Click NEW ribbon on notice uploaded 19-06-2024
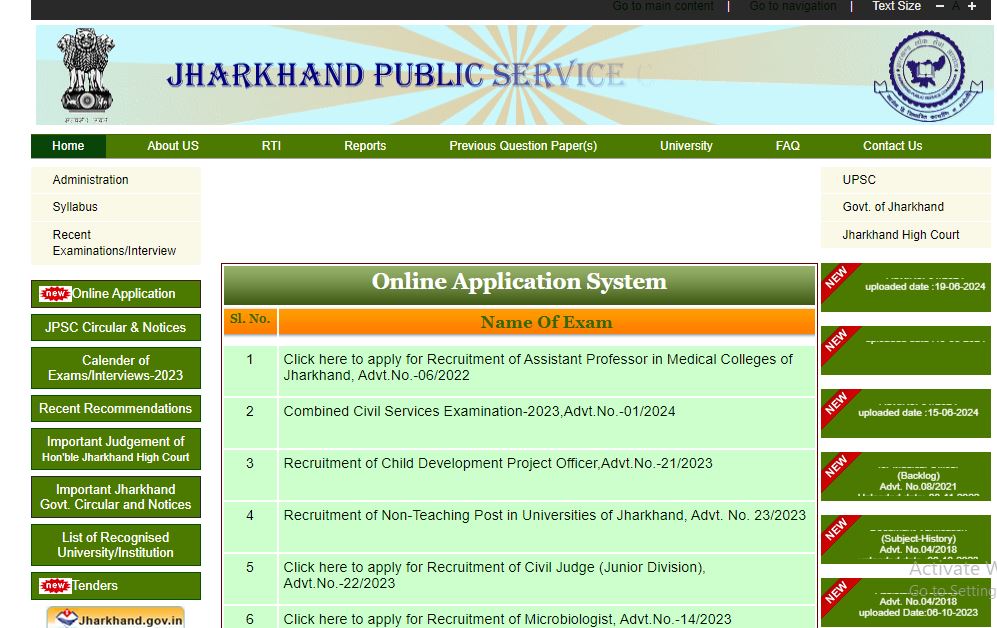Screen dimensions: 997x628 pos(837,278)
